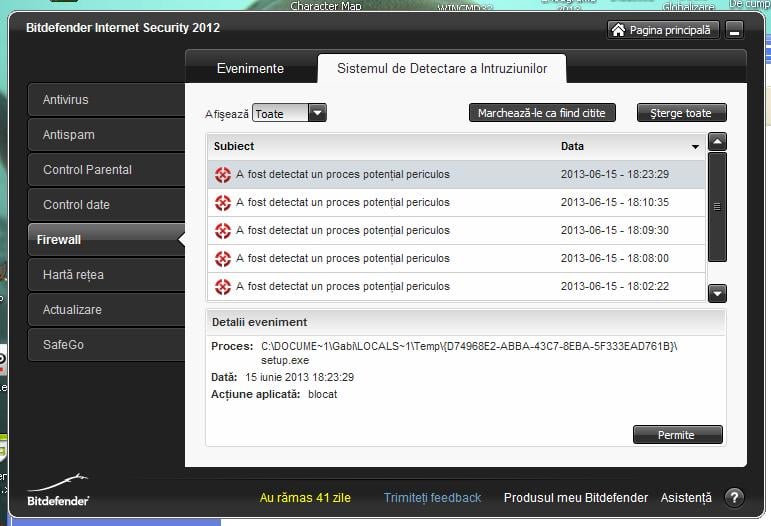Select the event dated 2013-06-15 - 18:08:00
Image resolution: width=771 pixels, height=526 pixels.
(x=456, y=259)
